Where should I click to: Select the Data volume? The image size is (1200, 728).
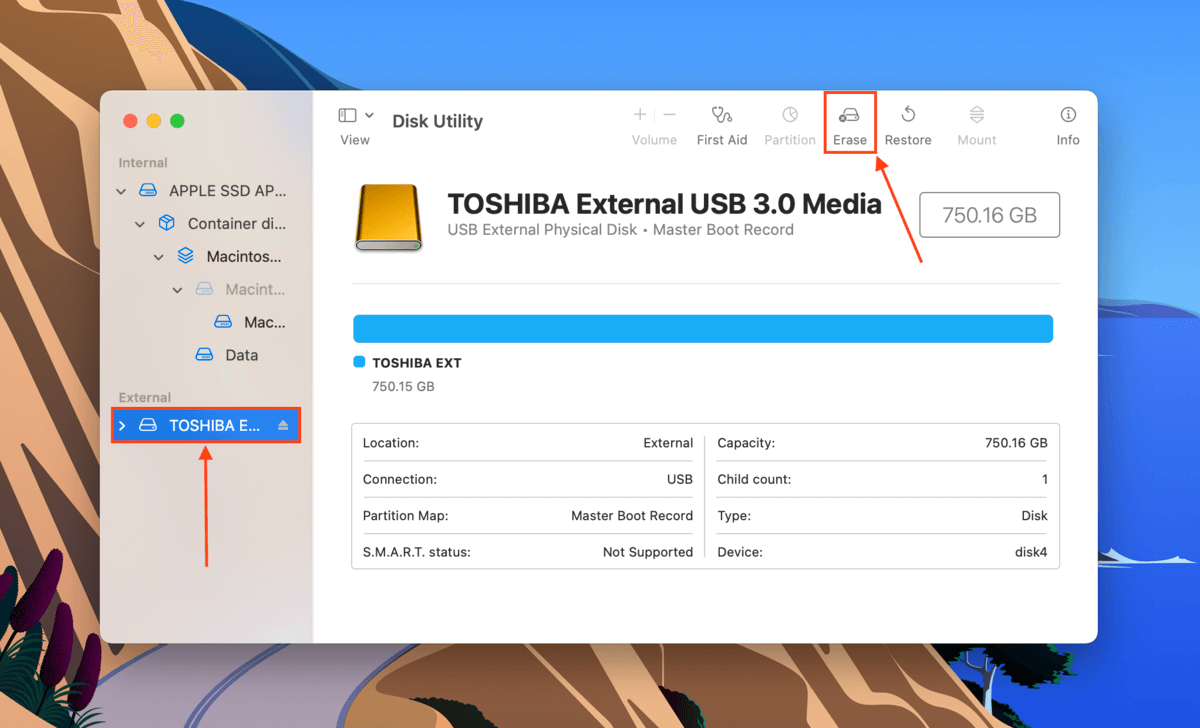[241, 355]
